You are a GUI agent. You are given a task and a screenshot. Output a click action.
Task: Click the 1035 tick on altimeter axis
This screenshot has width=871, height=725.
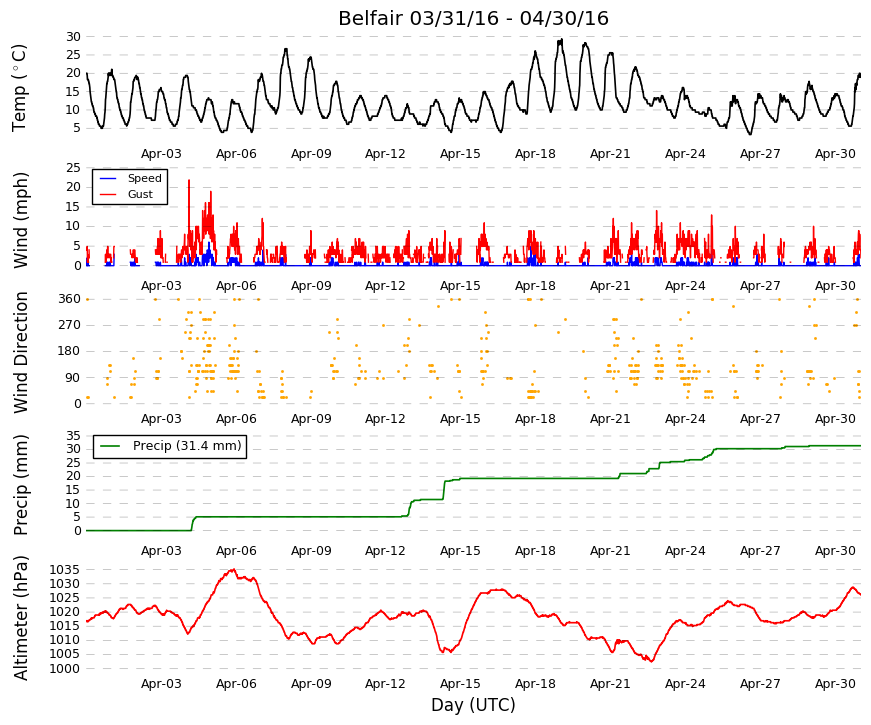64,570
